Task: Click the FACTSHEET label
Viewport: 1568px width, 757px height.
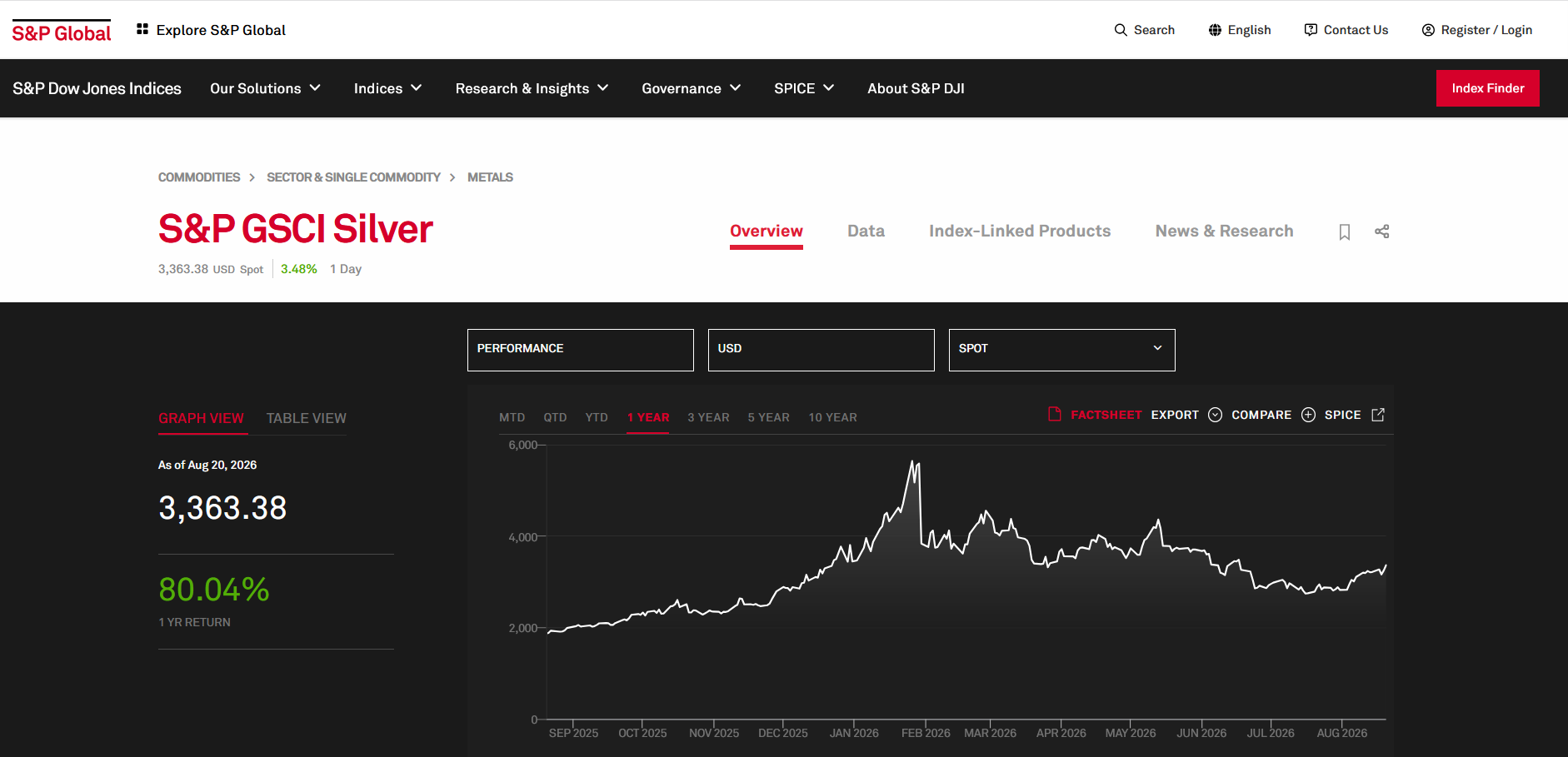Action: click(1106, 415)
